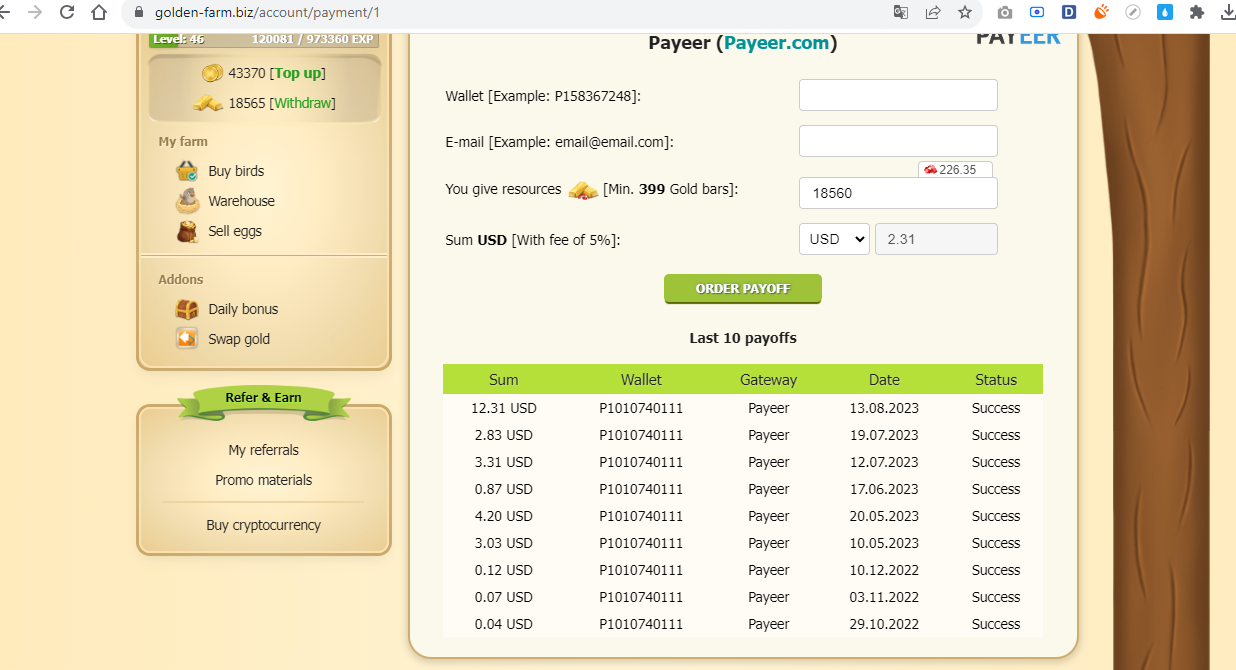Image resolution: width=1236 pixels, height=670 pixels.
Task: Open Buy cryptocurrency link
Action: pyautogui.click(x=264, y=525)
